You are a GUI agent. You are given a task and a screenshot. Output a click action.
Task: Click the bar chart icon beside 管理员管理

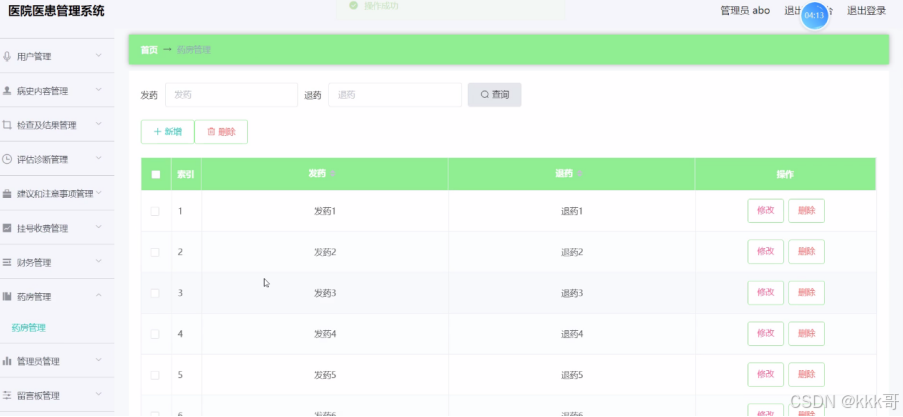[x=7, y=361]
